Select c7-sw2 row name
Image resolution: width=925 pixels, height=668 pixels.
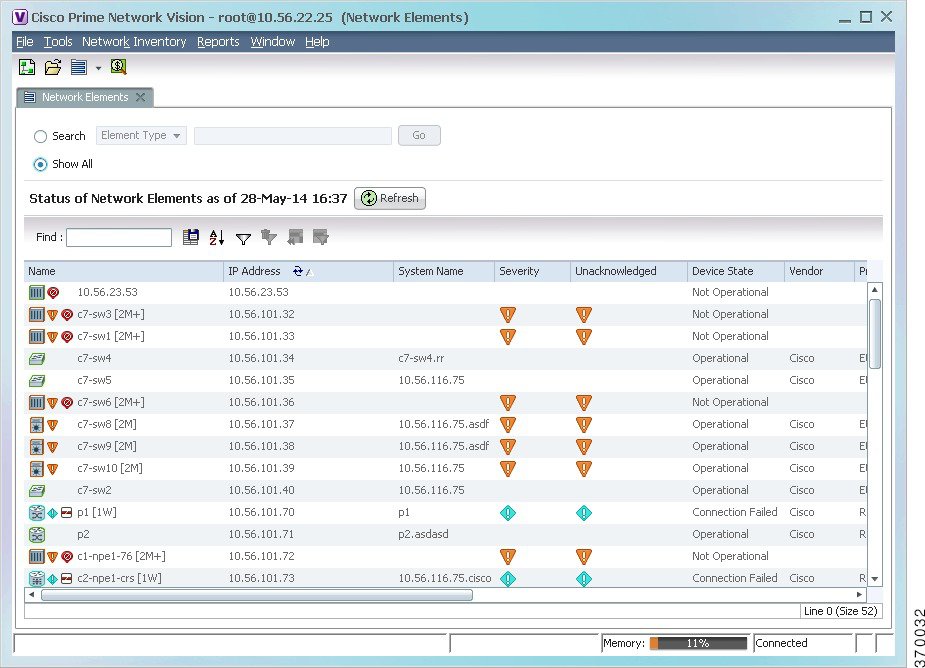(x=94, y=490)
